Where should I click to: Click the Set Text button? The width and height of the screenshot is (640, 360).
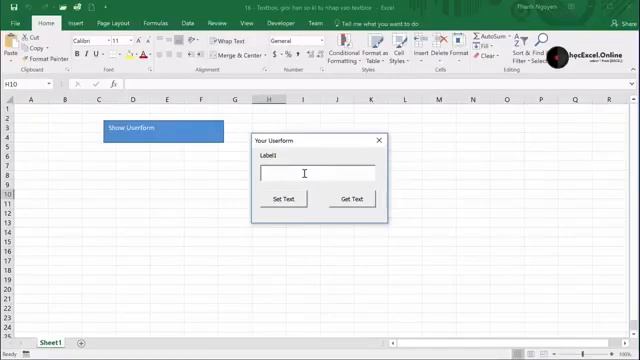[x=284, y=199]
